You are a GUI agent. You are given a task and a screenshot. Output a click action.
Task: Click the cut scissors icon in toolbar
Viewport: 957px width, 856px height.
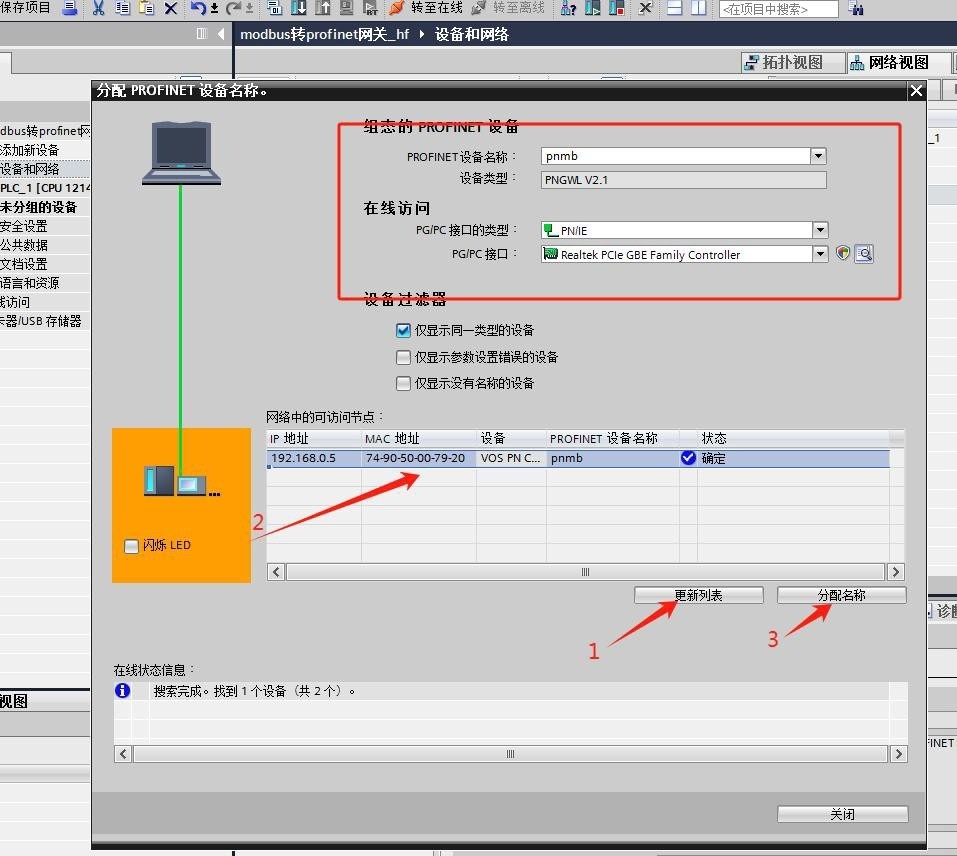(98, 8)
